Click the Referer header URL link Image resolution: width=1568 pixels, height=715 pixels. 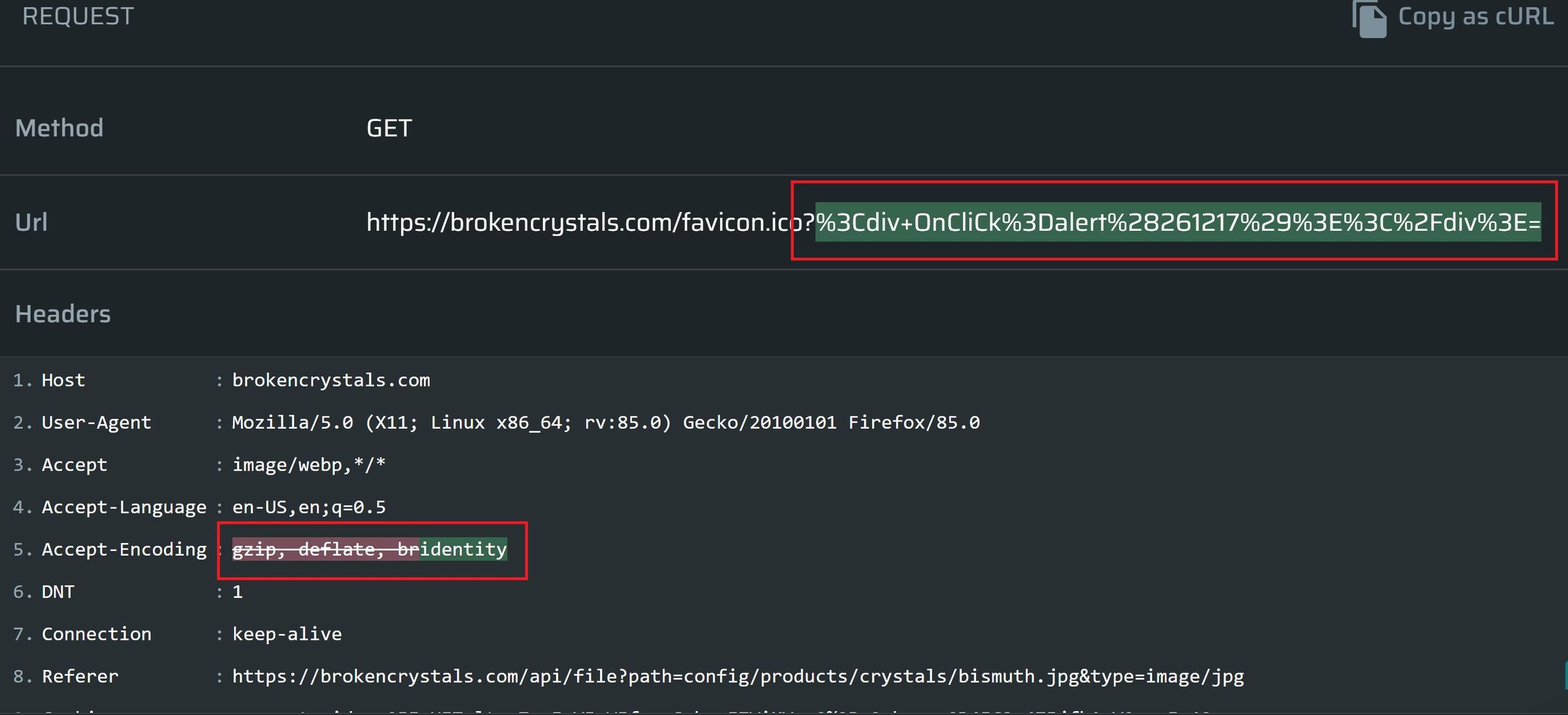pyautogui.click(x=738, y=676)
